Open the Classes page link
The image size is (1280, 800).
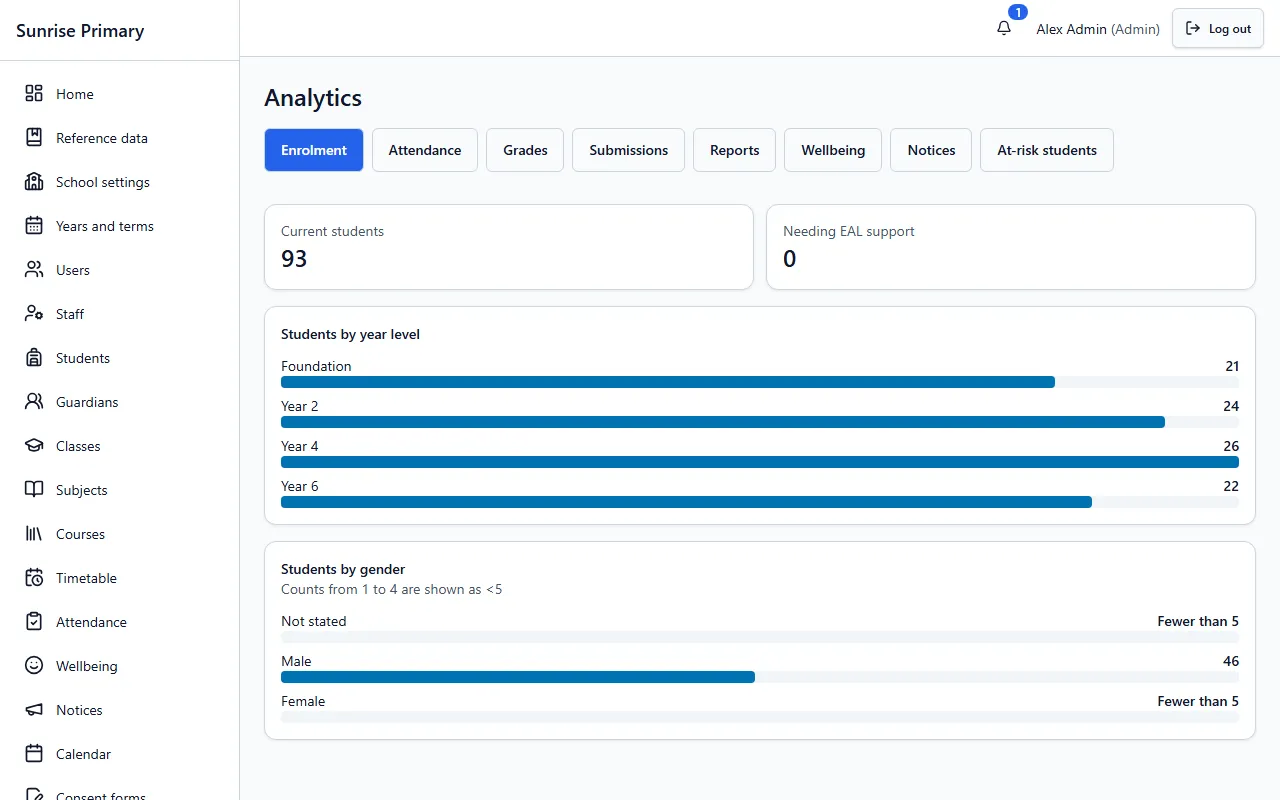[120, 445]
